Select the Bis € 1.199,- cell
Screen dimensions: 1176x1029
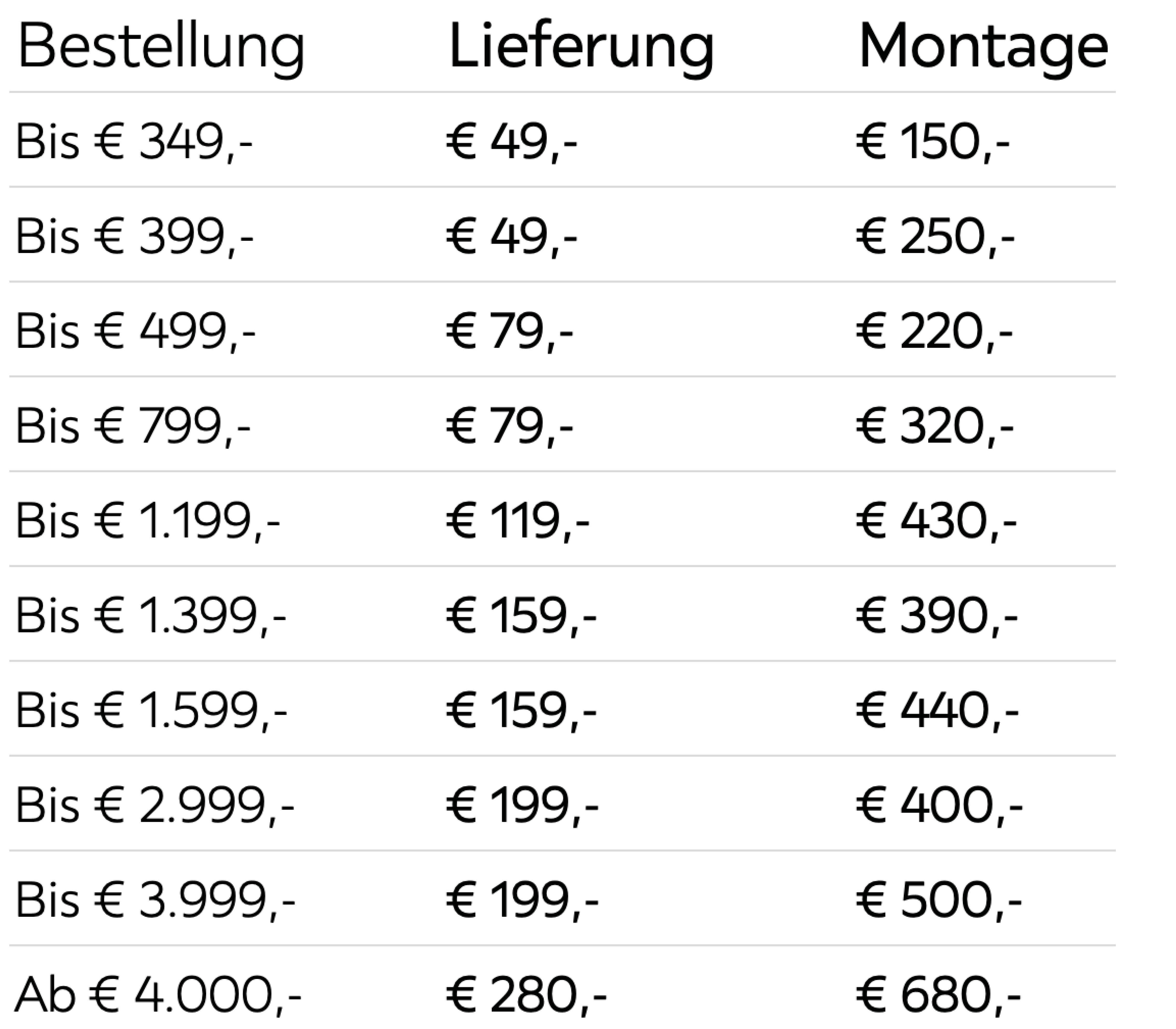tap(148, 521)
